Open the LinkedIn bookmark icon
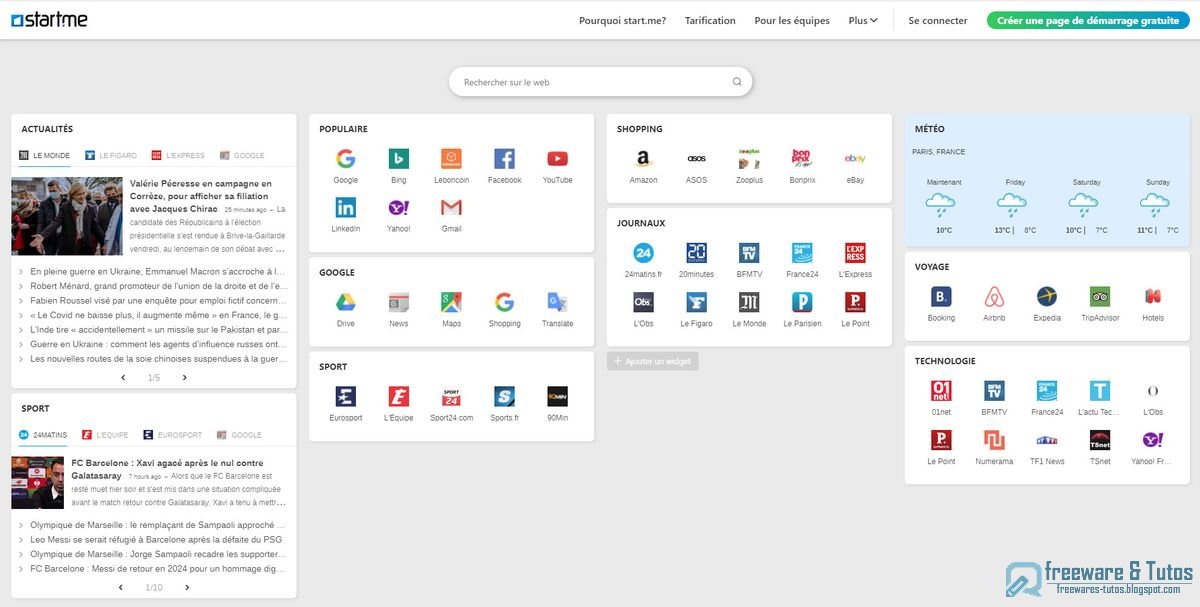Image resolution: width=1200 pixels, height=607 pixels. 345,208
